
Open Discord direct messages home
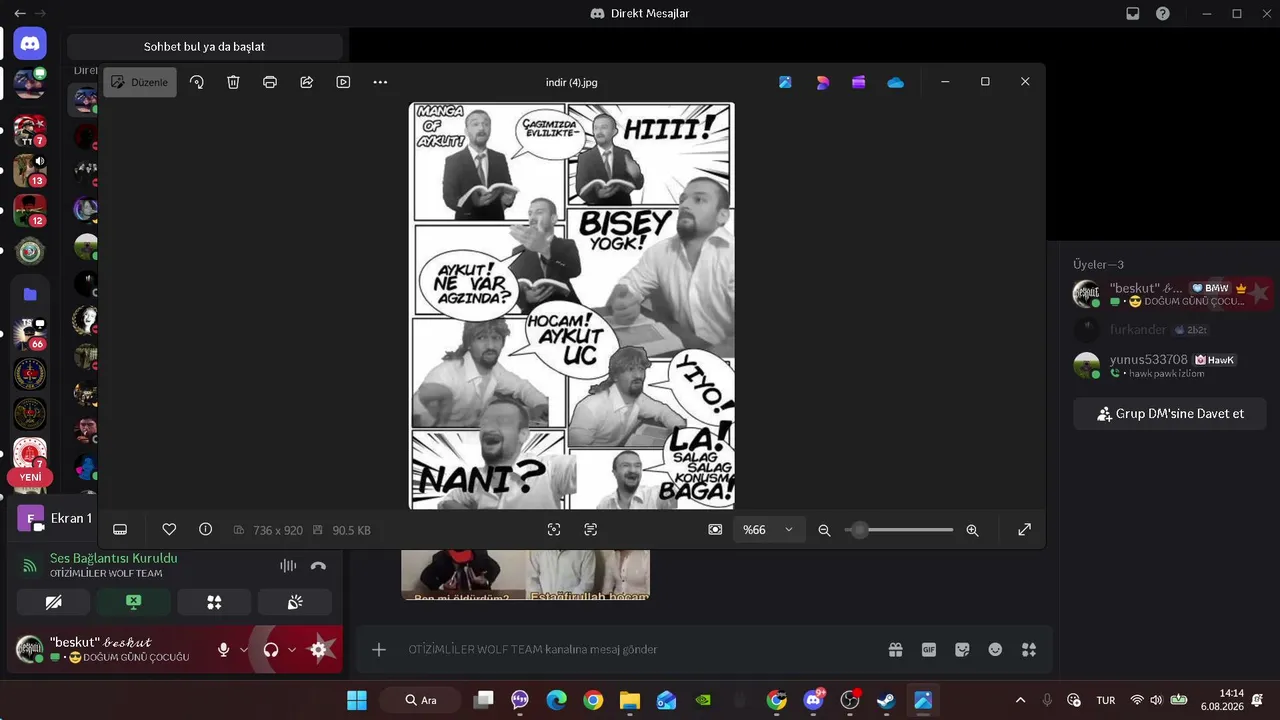(30, 44)
